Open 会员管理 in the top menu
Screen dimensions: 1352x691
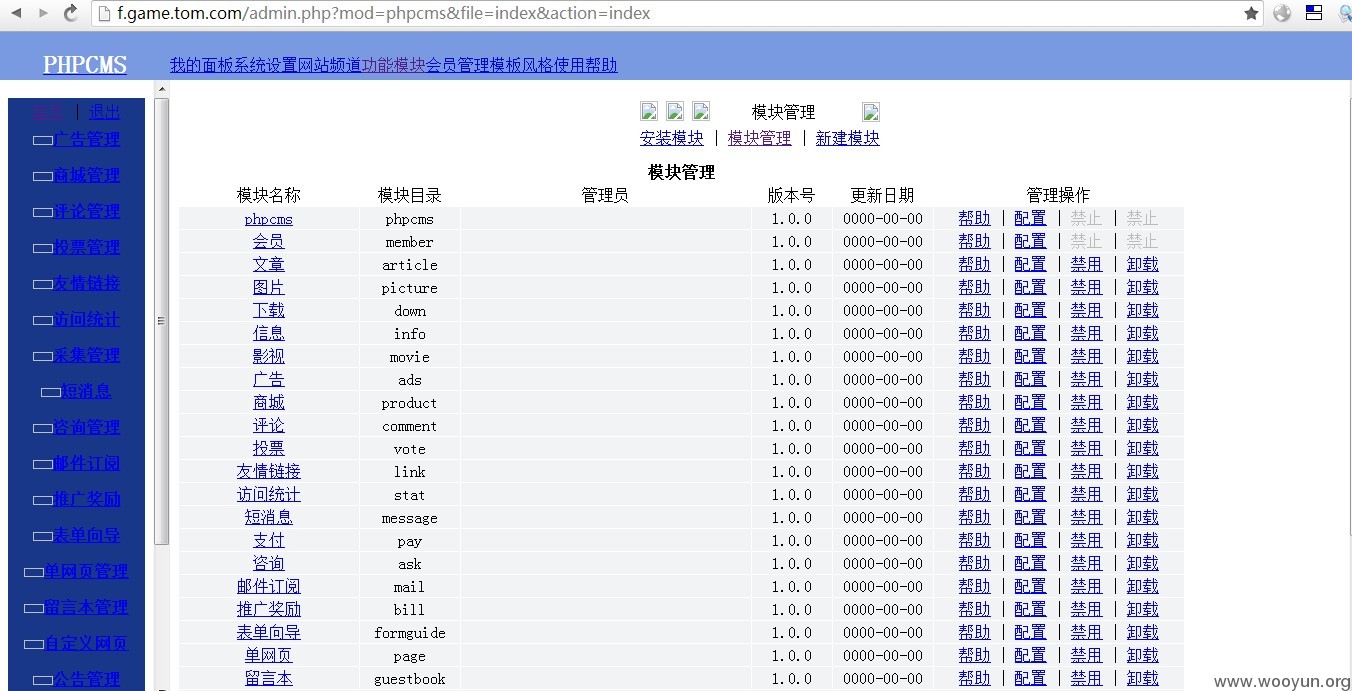(x=457, y=65)
